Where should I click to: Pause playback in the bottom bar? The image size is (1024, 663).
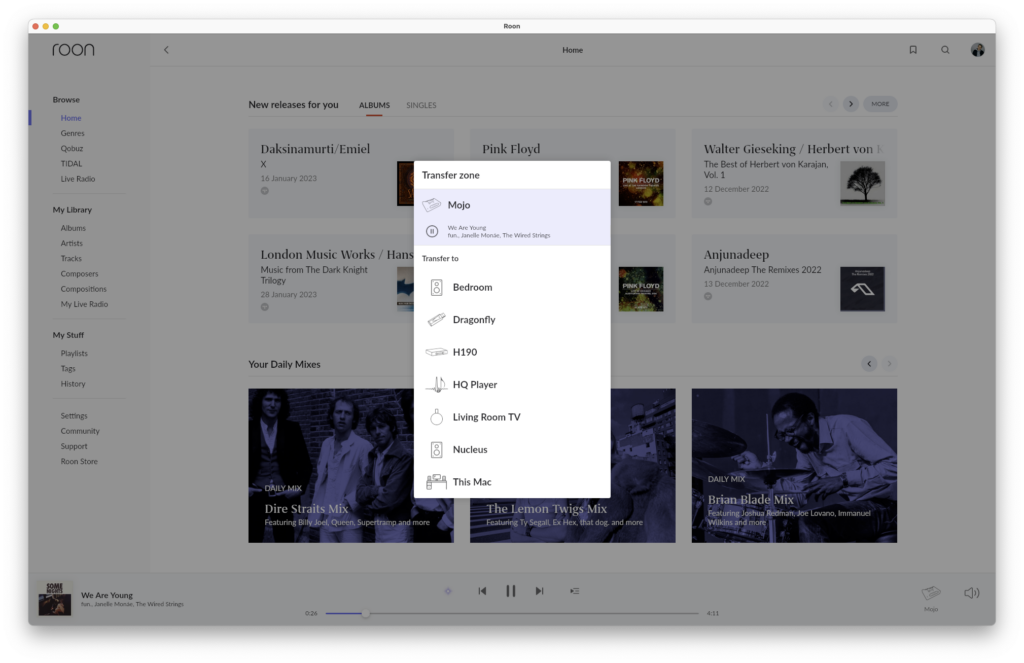(x=511, y=591)
